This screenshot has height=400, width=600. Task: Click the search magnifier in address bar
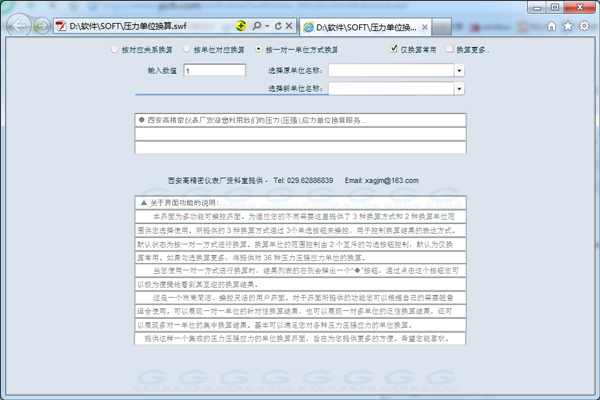[256, 24]
